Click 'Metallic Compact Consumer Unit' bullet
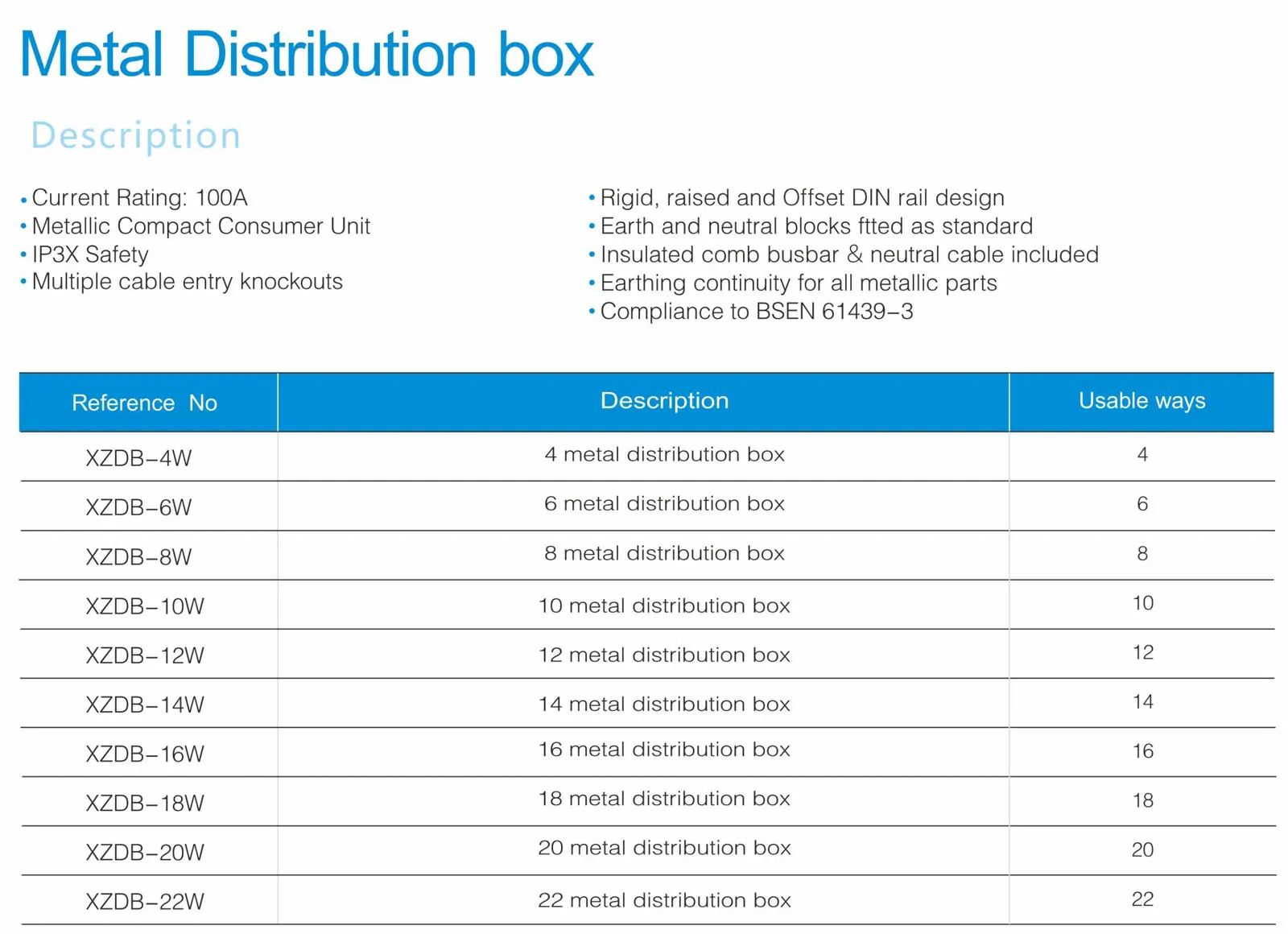Screen dimensions: 1288x934 click(200, 226)
